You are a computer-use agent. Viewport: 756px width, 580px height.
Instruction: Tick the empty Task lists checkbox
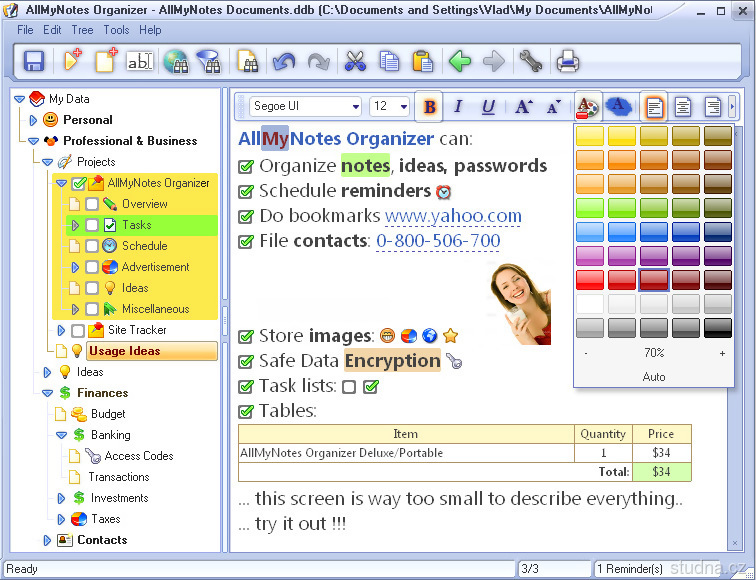349,387
